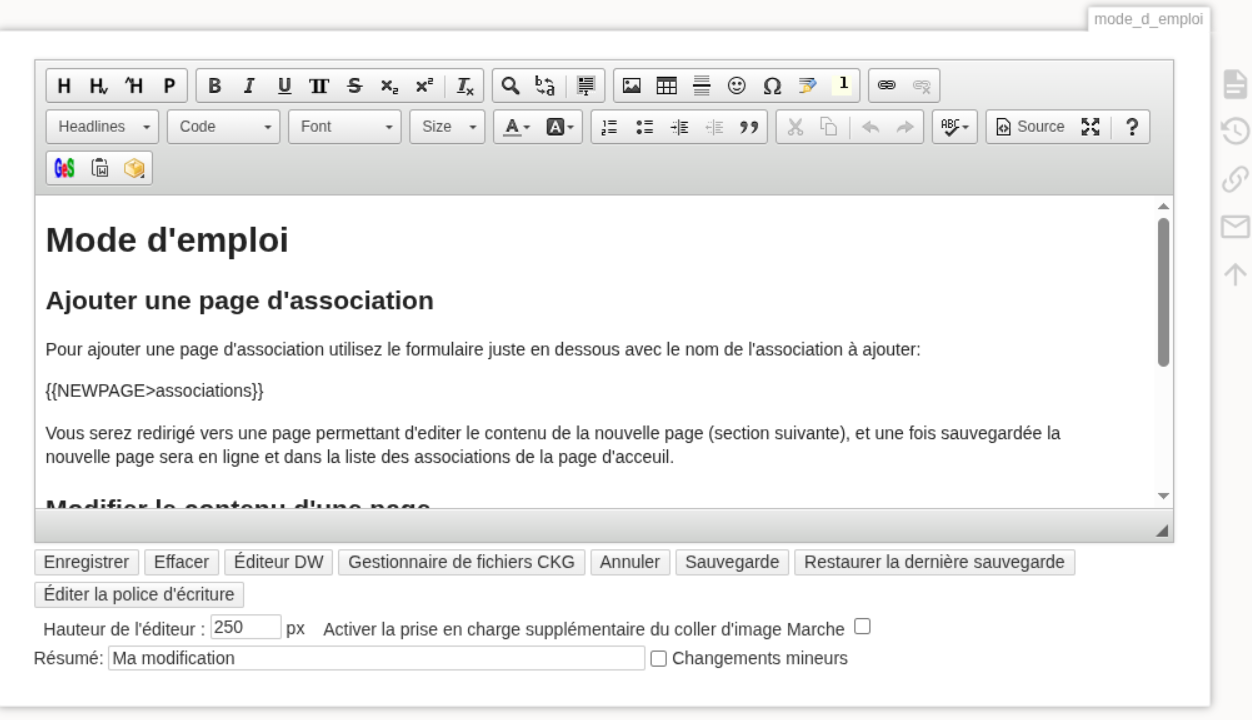Maximize the editor area
The height and width of the screenshot is (720, 1252).
click(1090, 128)
